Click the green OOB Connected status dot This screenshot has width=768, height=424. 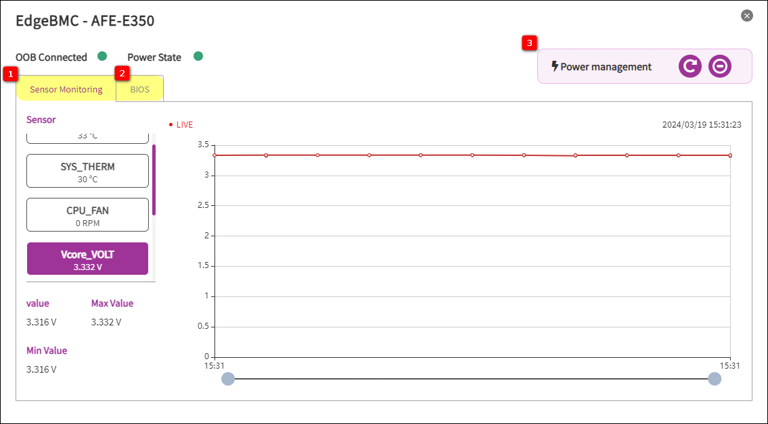tap(102, 56)
